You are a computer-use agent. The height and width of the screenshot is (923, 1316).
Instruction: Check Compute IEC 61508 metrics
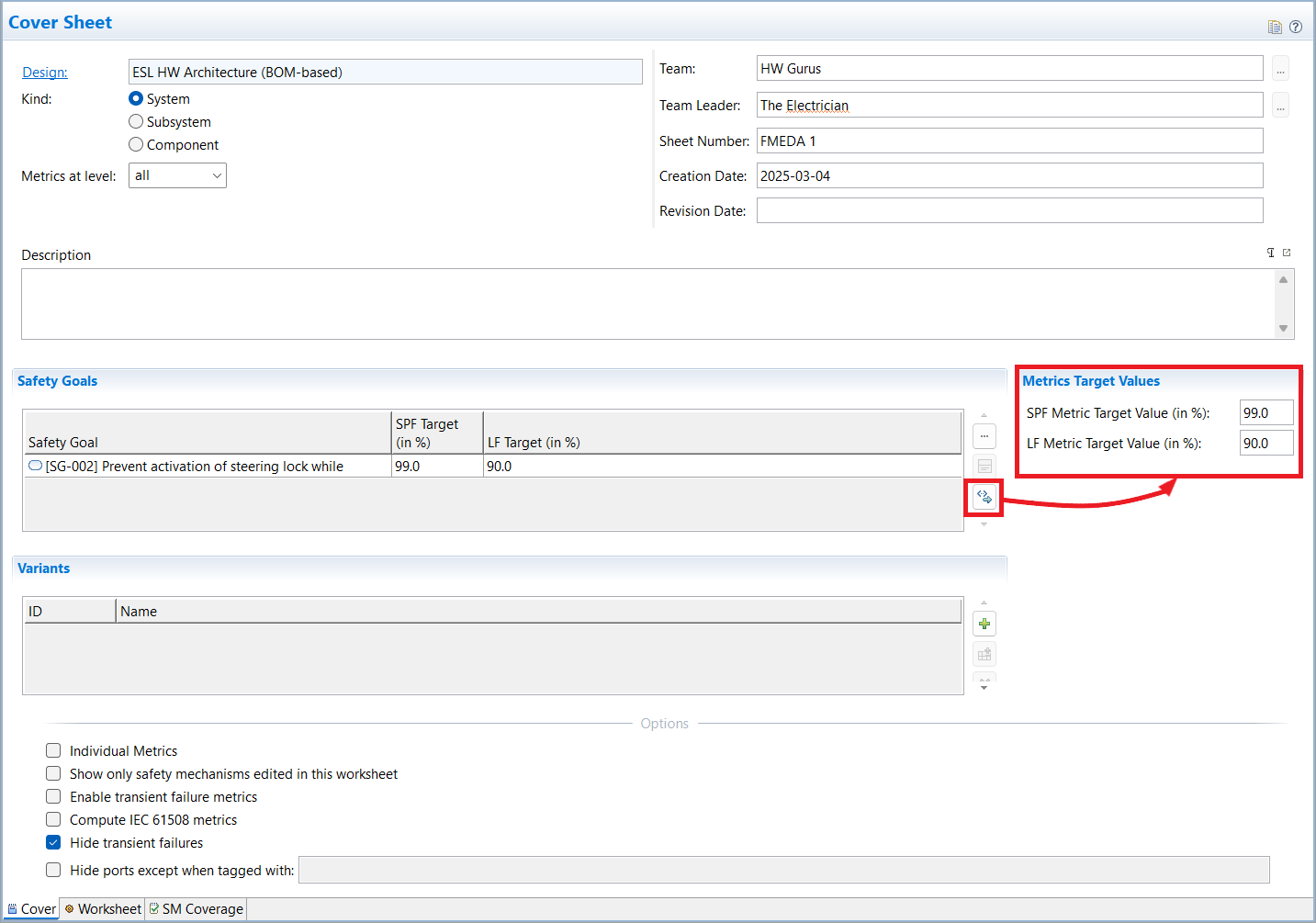(x=53, y=820)
